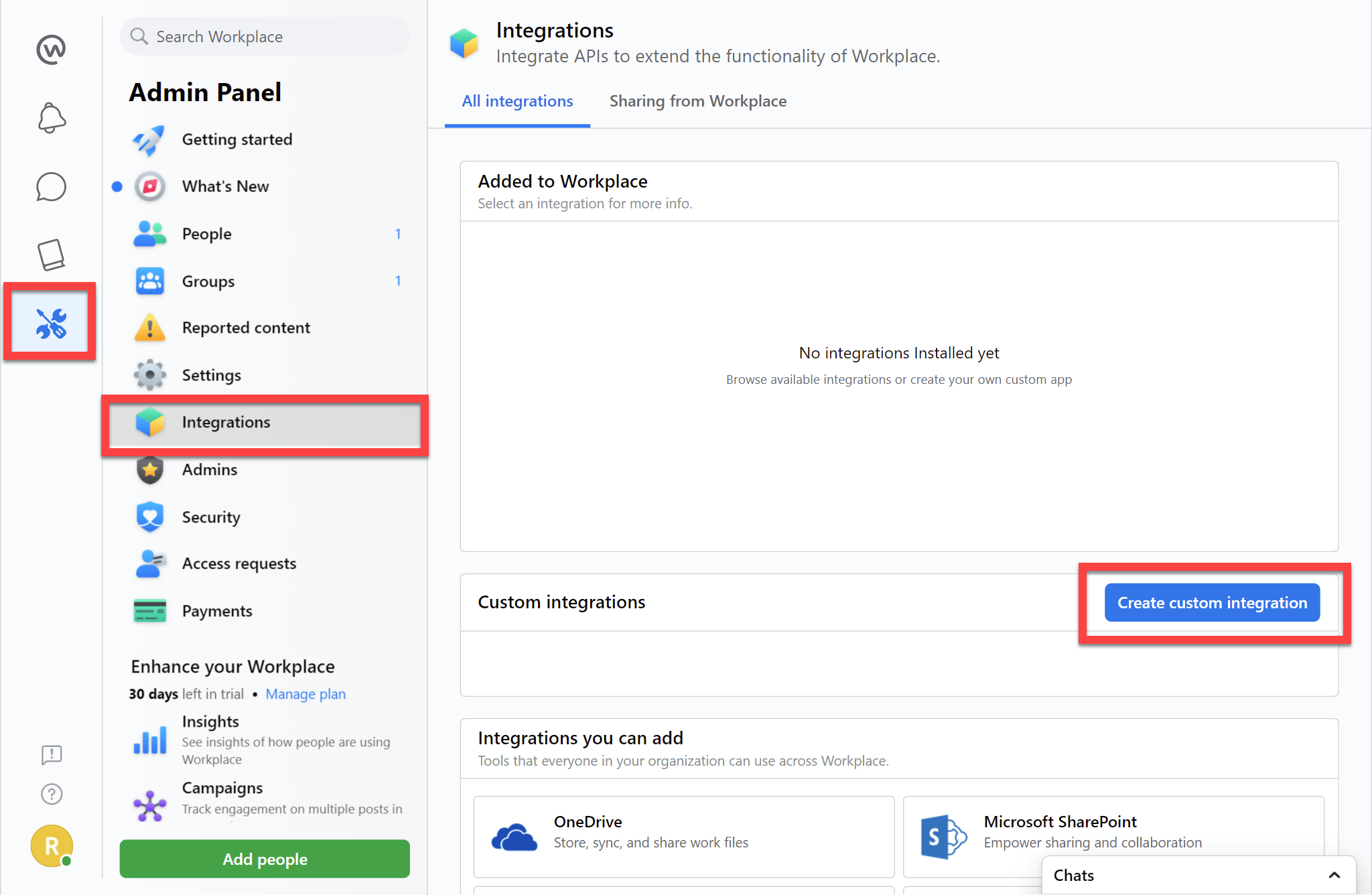Switch to All integrations tab
This screenshot has height=895, width=1372.
[x=517, y=101]
